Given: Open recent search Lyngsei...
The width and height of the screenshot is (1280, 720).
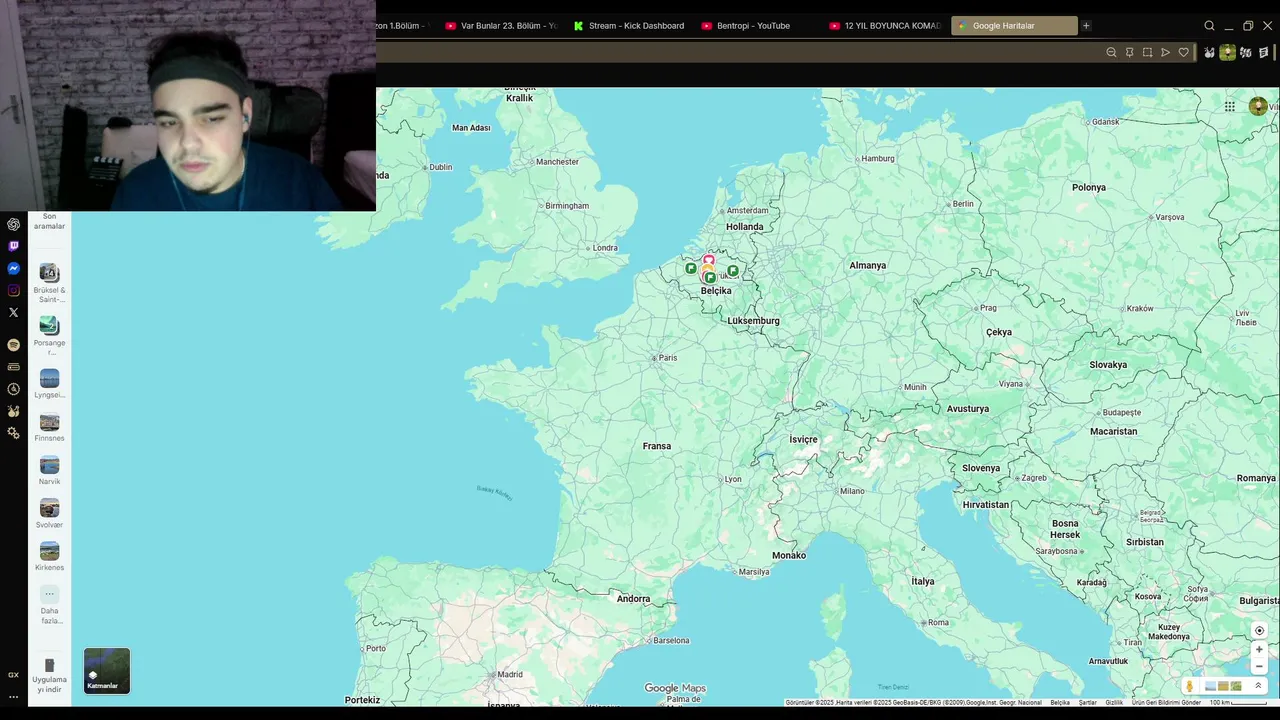Looking at the screenshot, I should click(49, 384).
